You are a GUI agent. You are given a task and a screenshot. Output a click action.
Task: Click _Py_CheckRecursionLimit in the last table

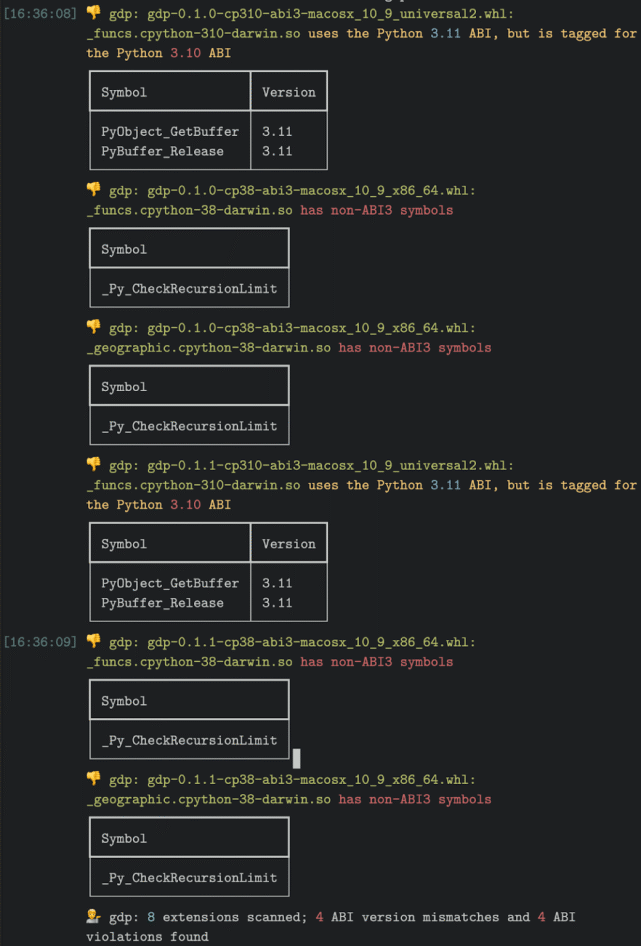click(190, 878)
